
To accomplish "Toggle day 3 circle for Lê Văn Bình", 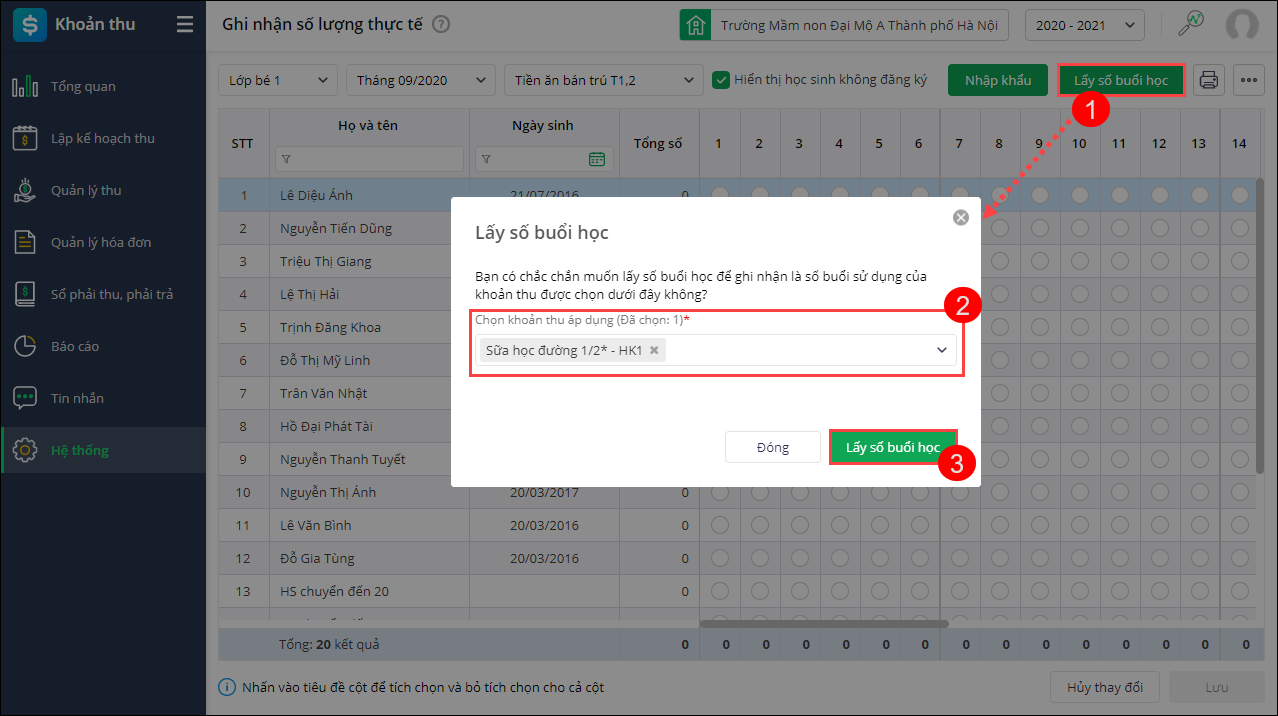I will pyautogui.click(x=799, y=525).
